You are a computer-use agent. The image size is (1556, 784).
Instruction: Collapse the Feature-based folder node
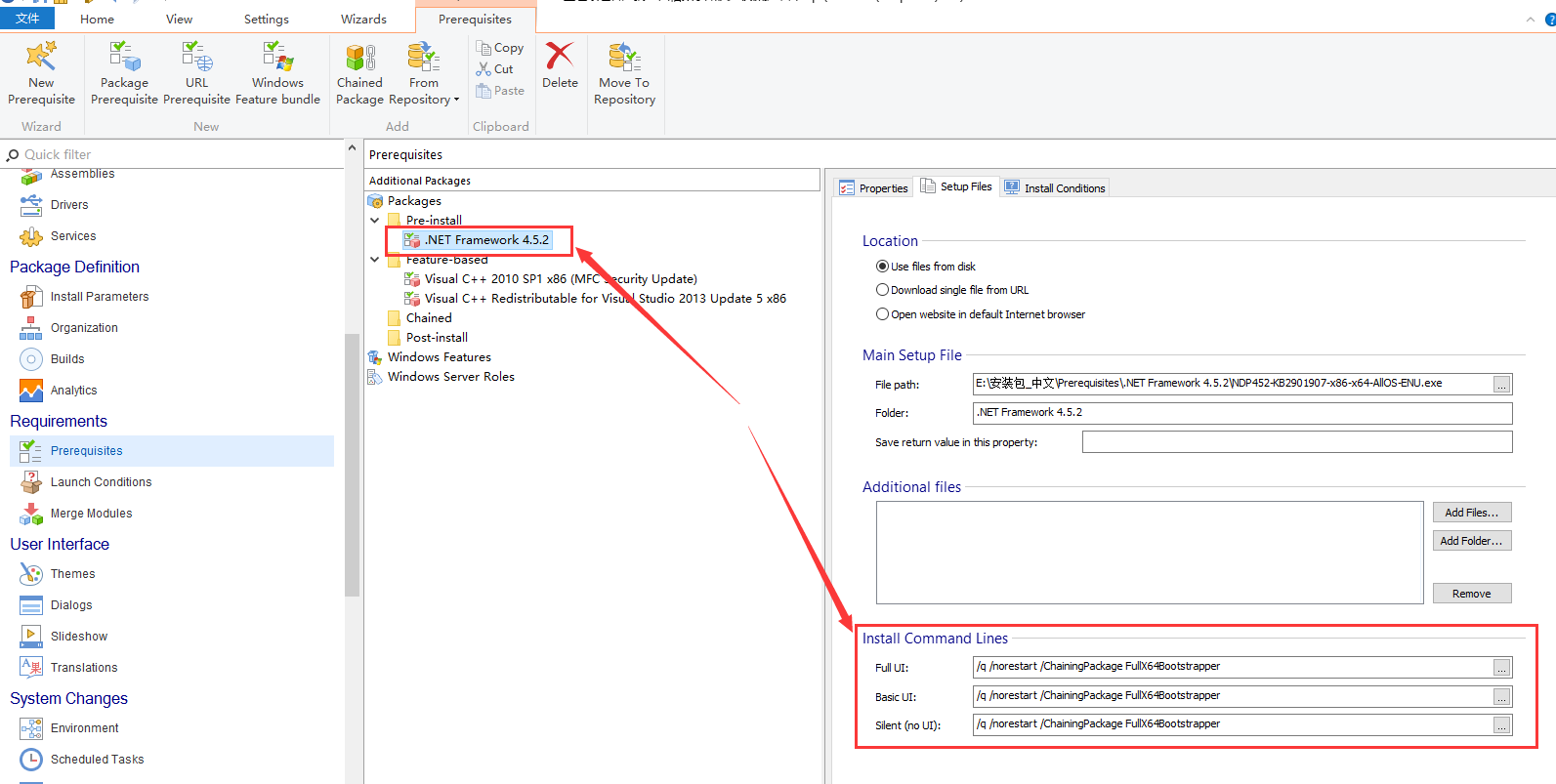tap(375, 260)
